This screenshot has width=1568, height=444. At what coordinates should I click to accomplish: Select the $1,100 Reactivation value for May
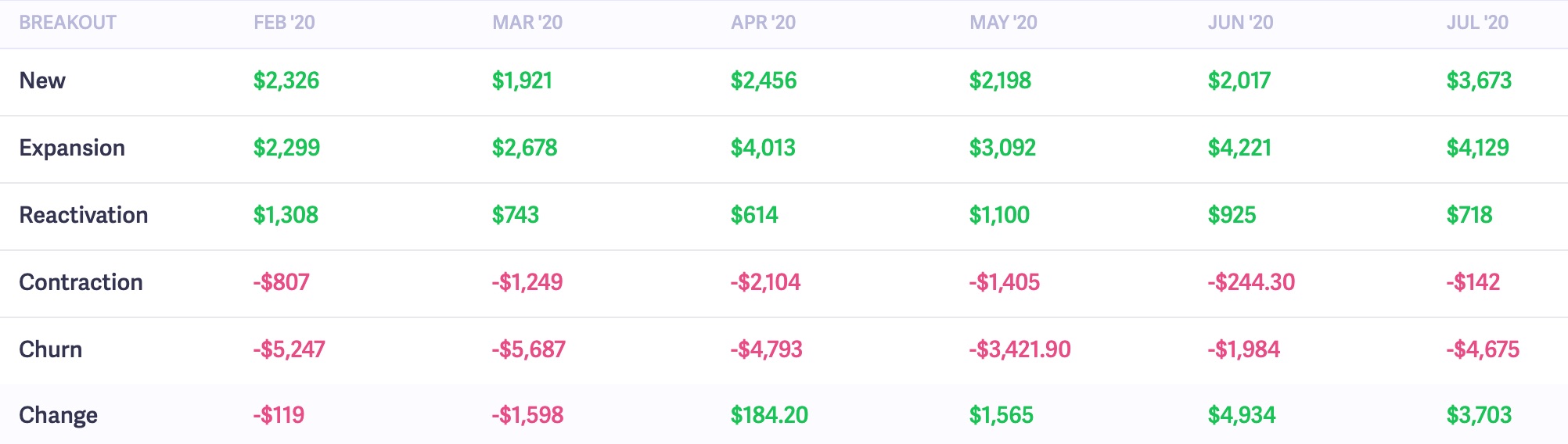tap(999, 215)
